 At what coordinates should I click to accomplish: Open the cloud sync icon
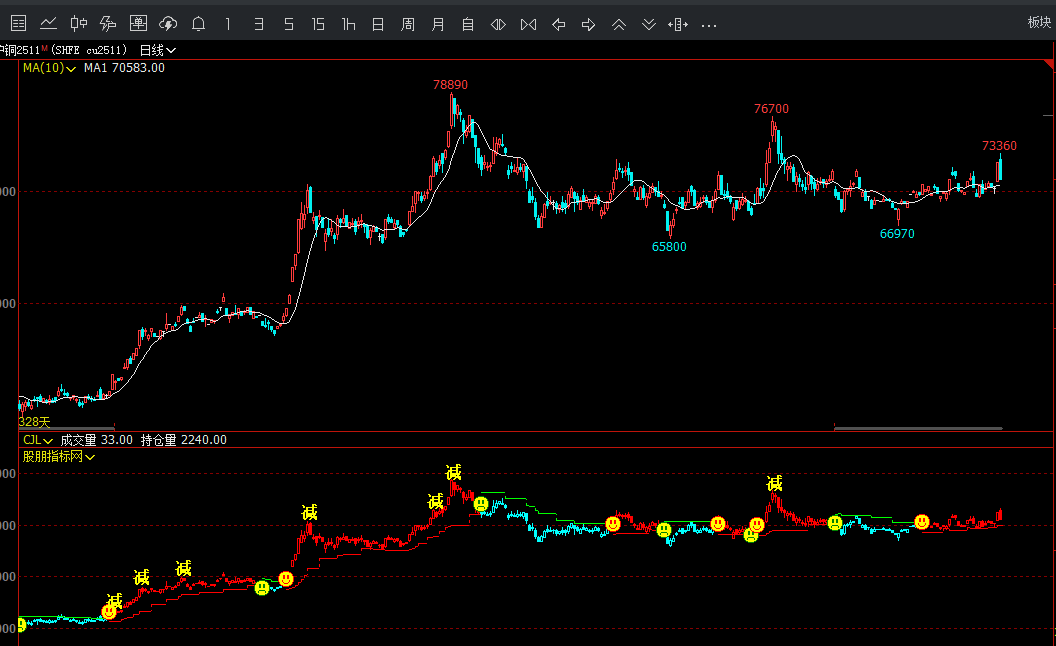169,23
